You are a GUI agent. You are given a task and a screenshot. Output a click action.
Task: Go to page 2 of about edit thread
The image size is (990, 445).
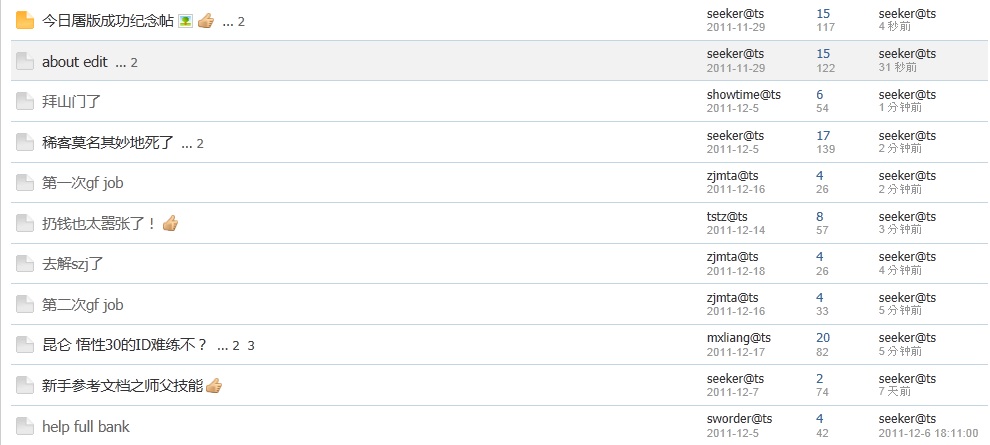[x=134, y=62]
